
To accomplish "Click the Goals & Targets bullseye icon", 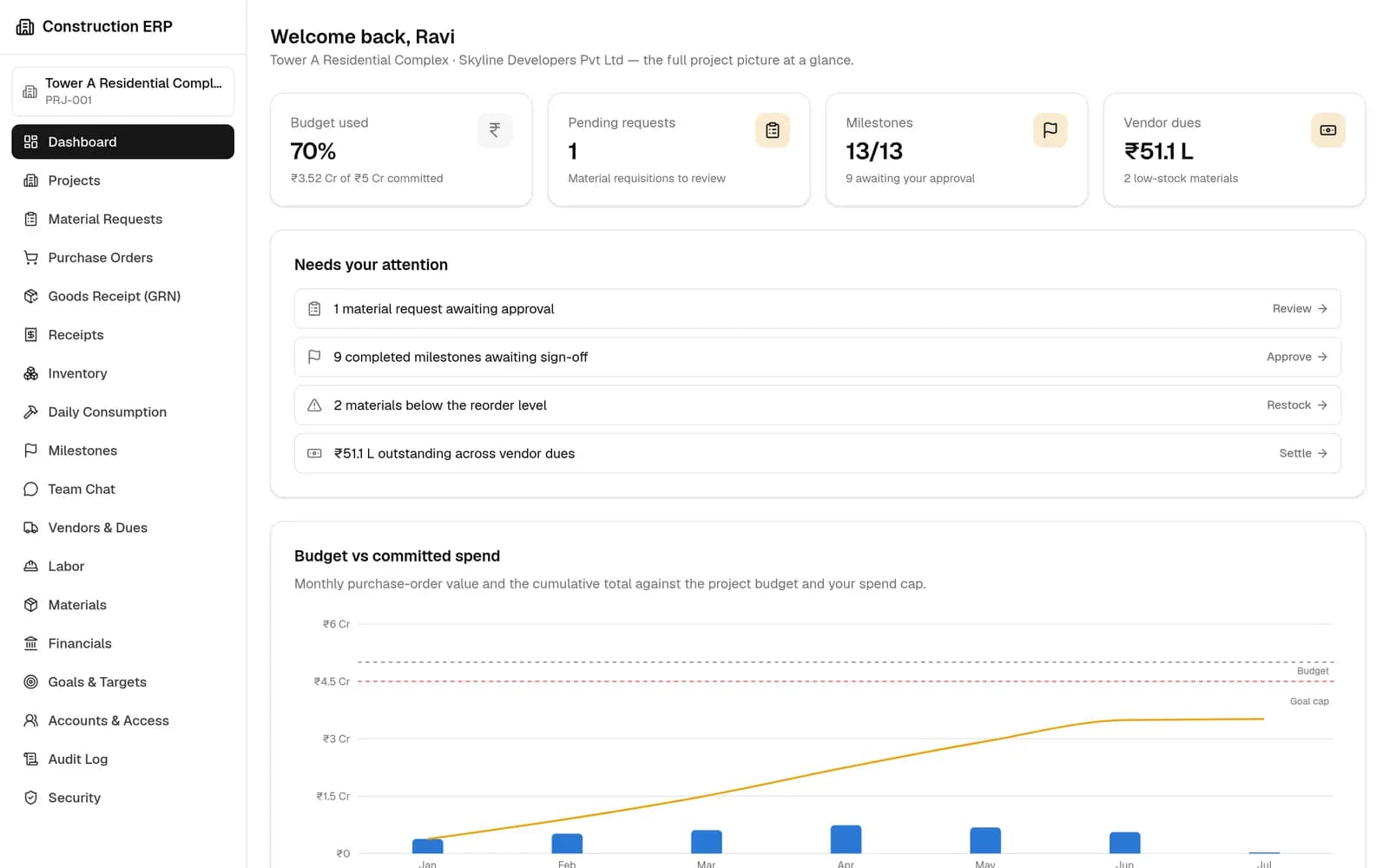I will click(x=31, y=682).
